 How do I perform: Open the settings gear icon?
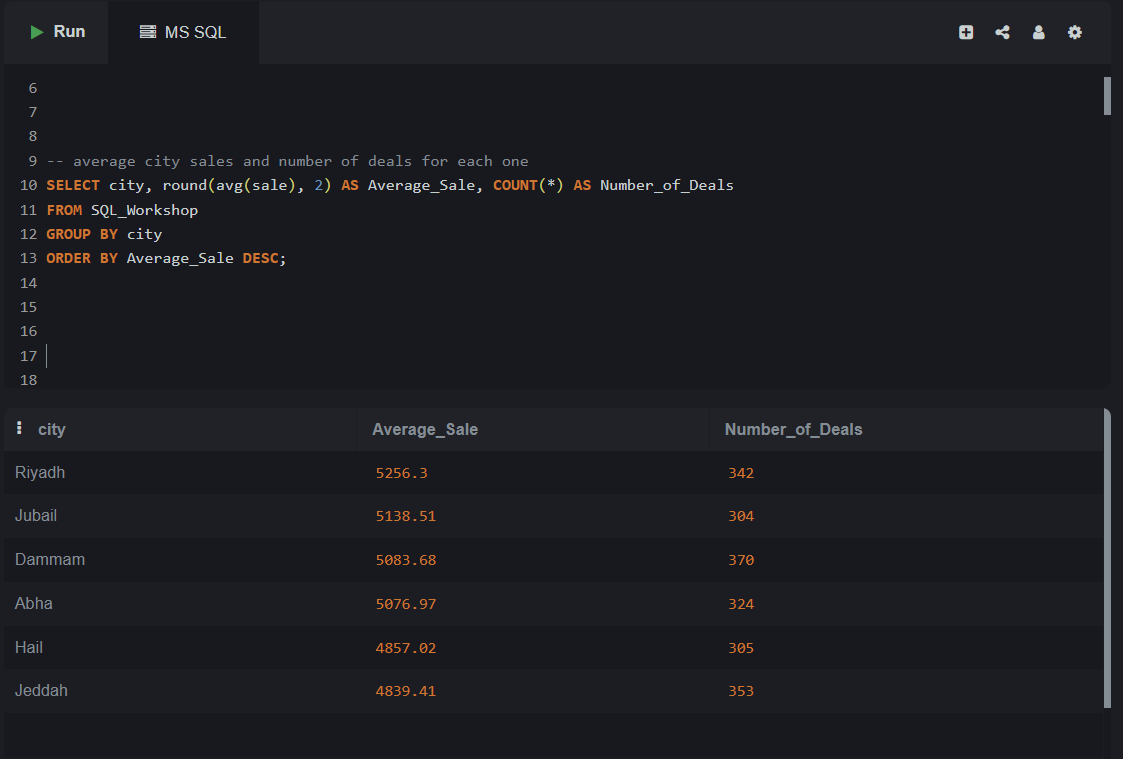point(1075,32)
